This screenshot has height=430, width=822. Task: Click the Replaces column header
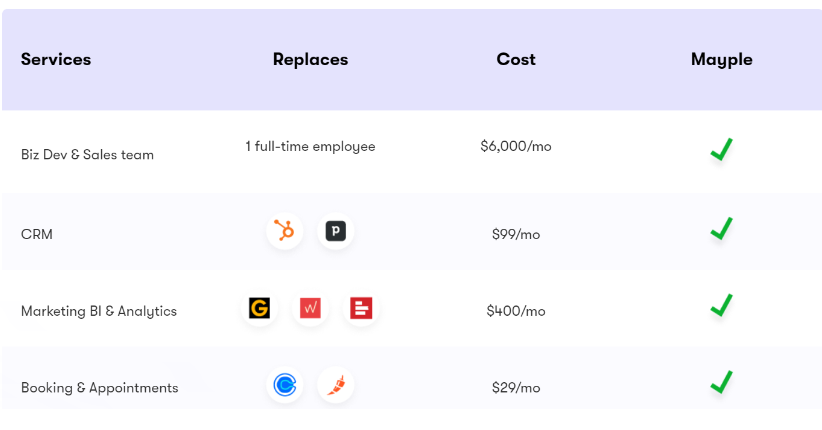click(310, 60)
